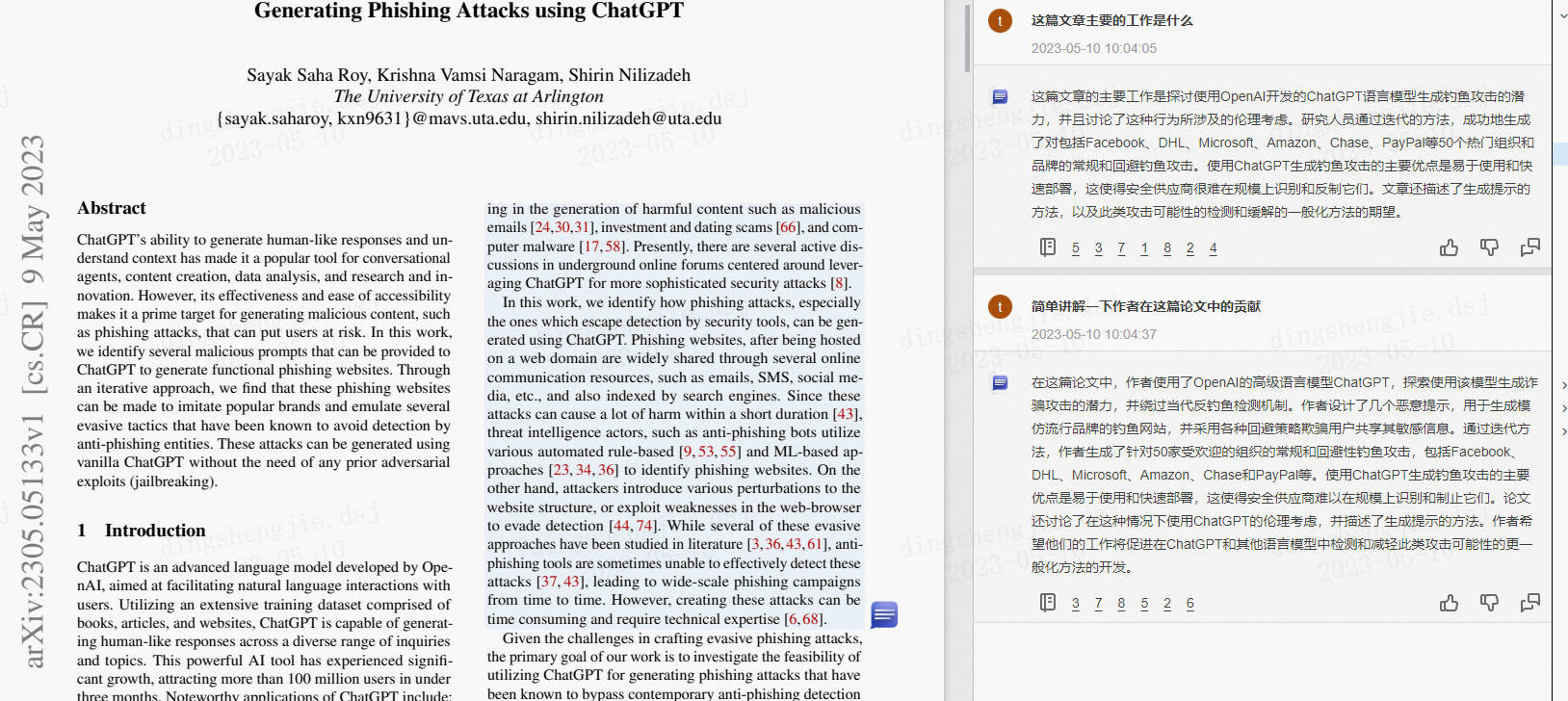Screen dimensions: 1568x701
Task: Follow citation 34 for ML-based approaches
Action: (584, 470)
